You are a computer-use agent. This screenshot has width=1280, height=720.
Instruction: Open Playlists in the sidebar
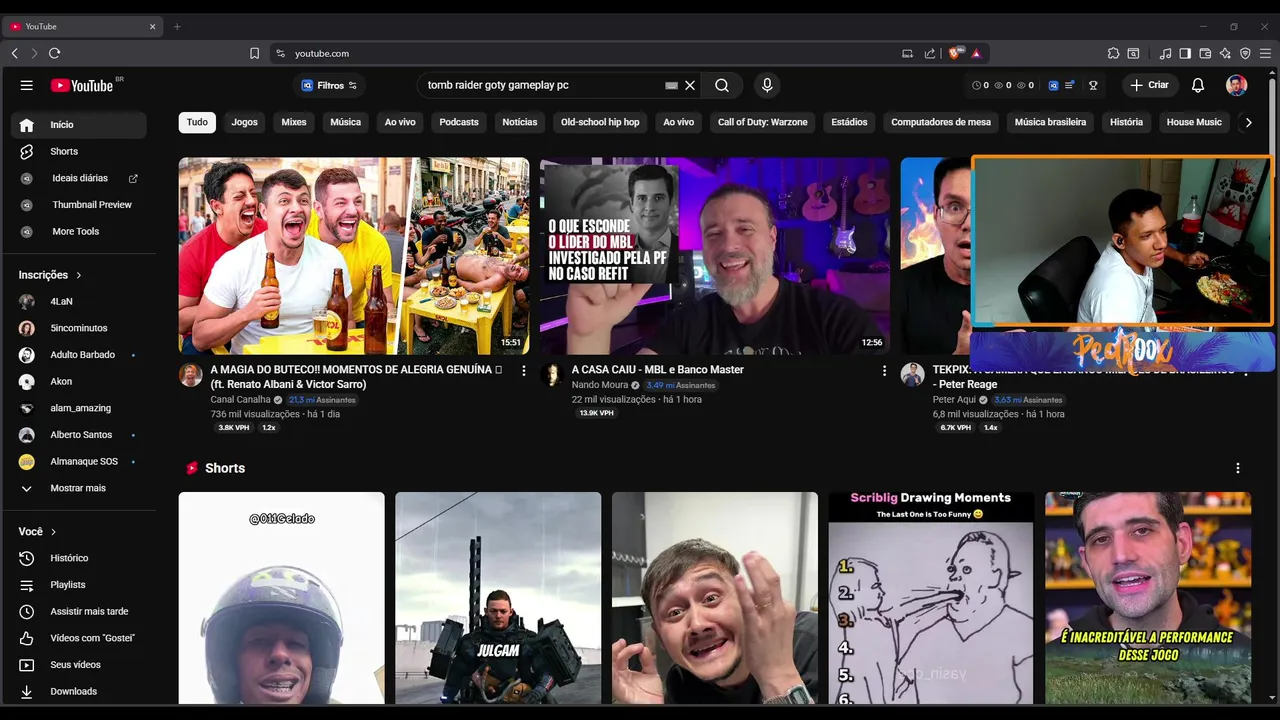pos(79,585)
